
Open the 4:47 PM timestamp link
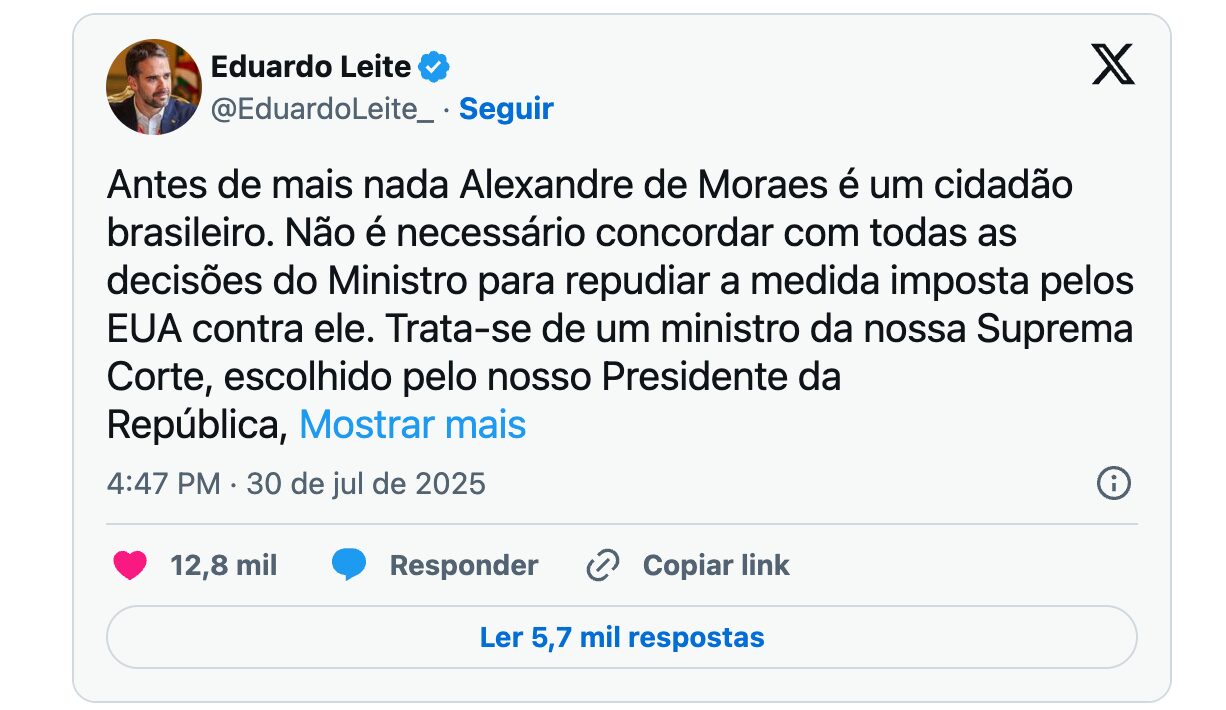click(x=163, y=484)
